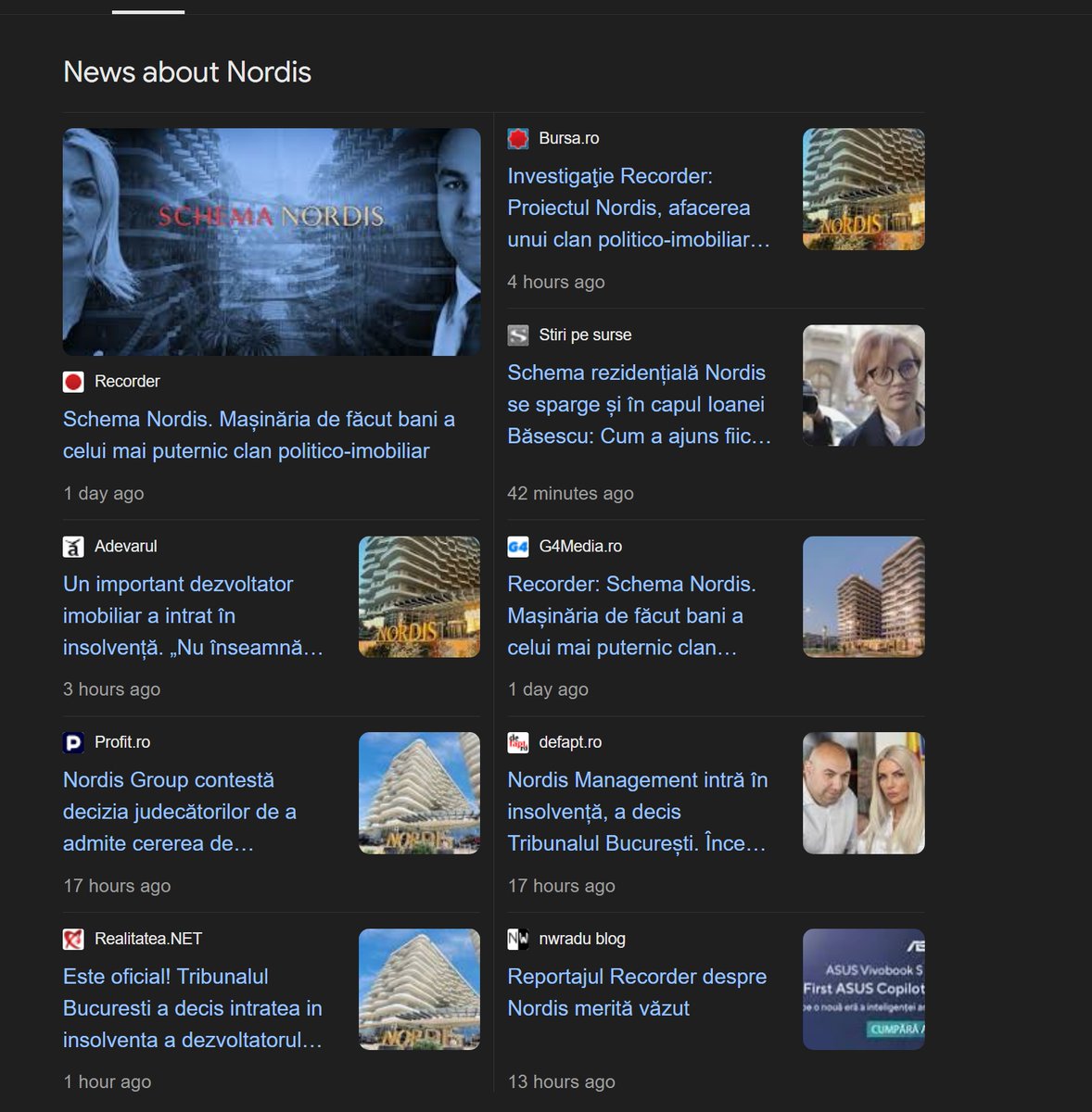This screenshot has height=1112, width=1092.
Task: Click the '42 minutes ago' timestamp
Action: coord(570,494)
